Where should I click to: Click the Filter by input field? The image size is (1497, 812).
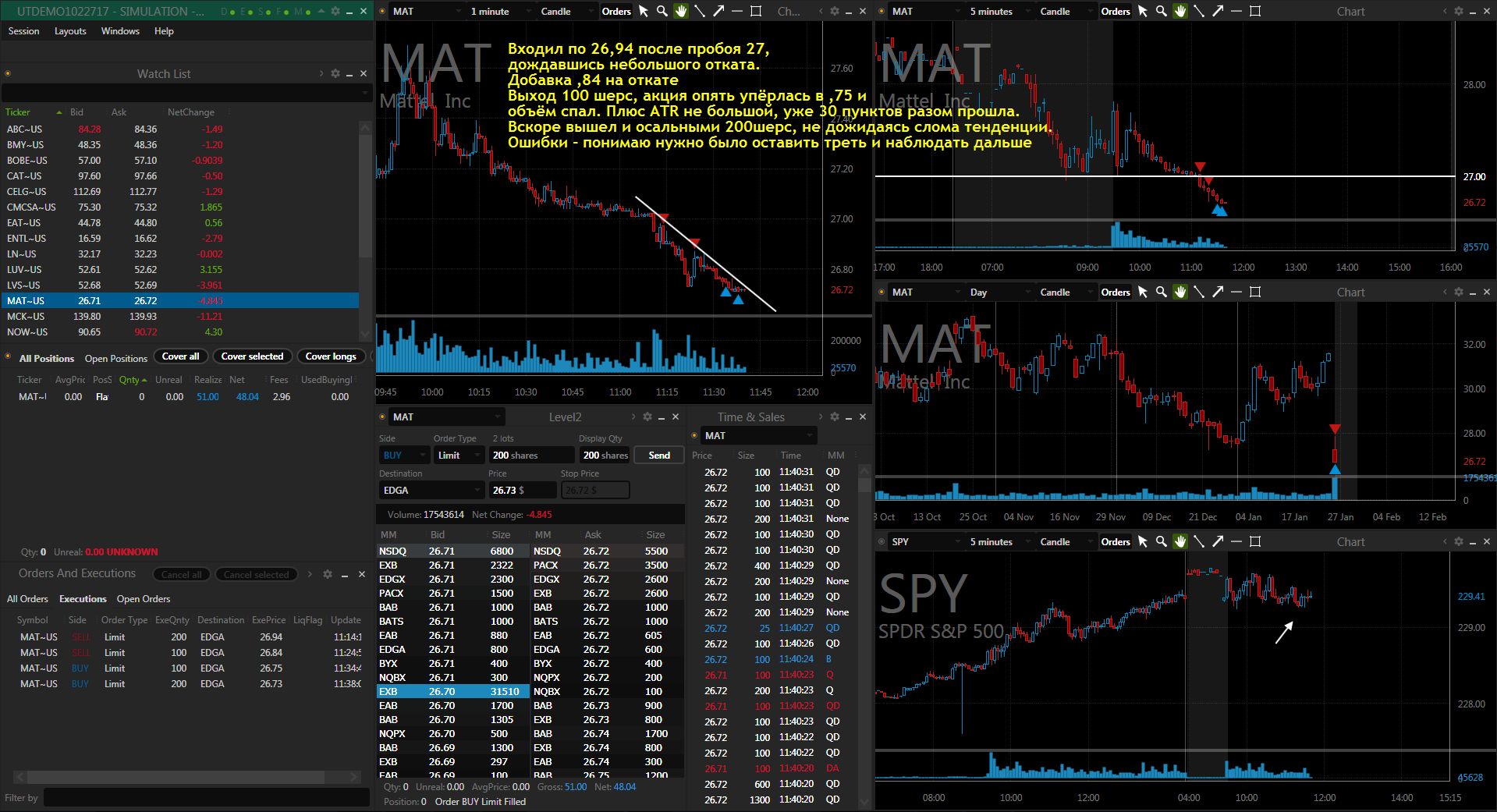click(x=206, y=797)
